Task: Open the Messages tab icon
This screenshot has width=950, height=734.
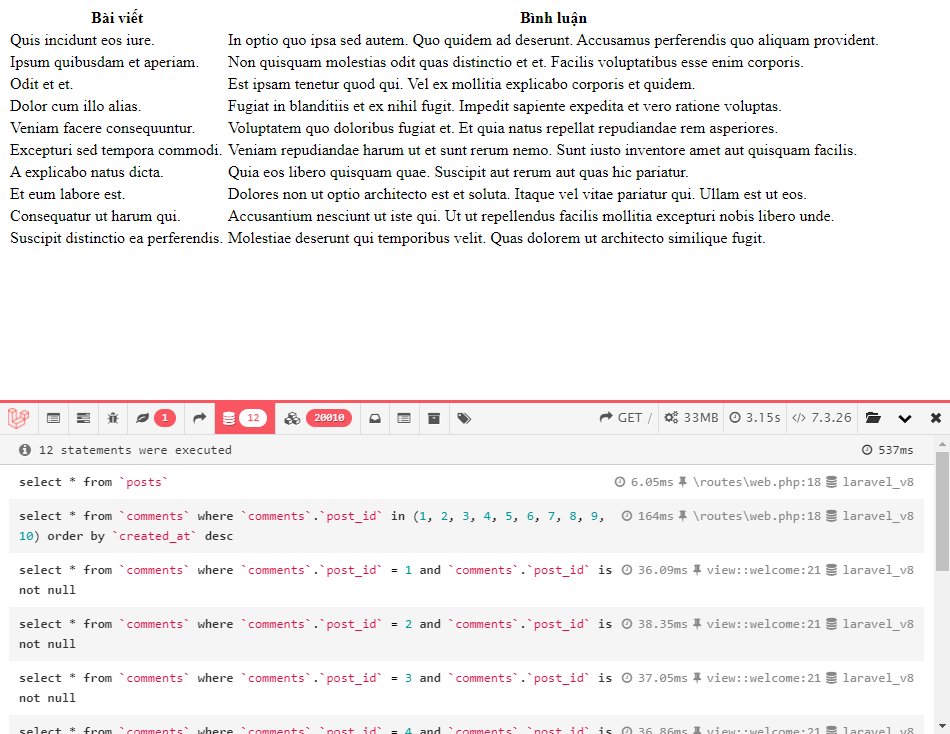Action: [53, 418]
